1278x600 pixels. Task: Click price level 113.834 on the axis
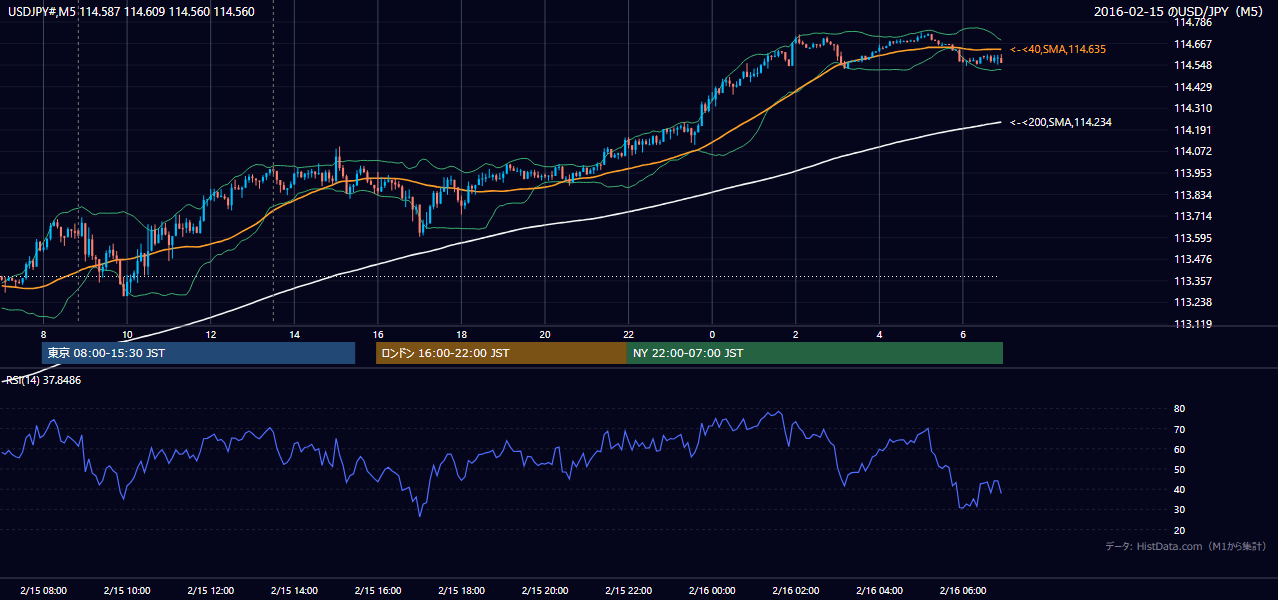(x=1192, y=195)
